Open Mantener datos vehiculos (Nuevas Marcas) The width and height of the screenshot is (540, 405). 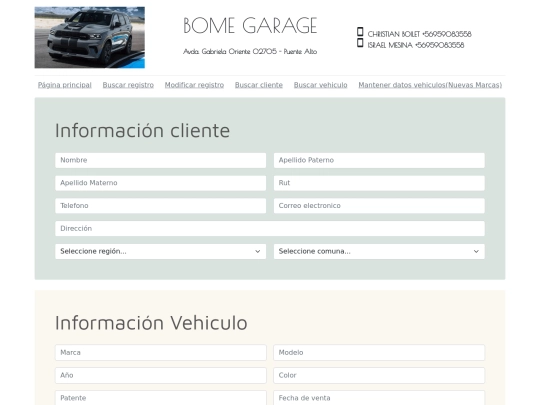click(430, 85)
